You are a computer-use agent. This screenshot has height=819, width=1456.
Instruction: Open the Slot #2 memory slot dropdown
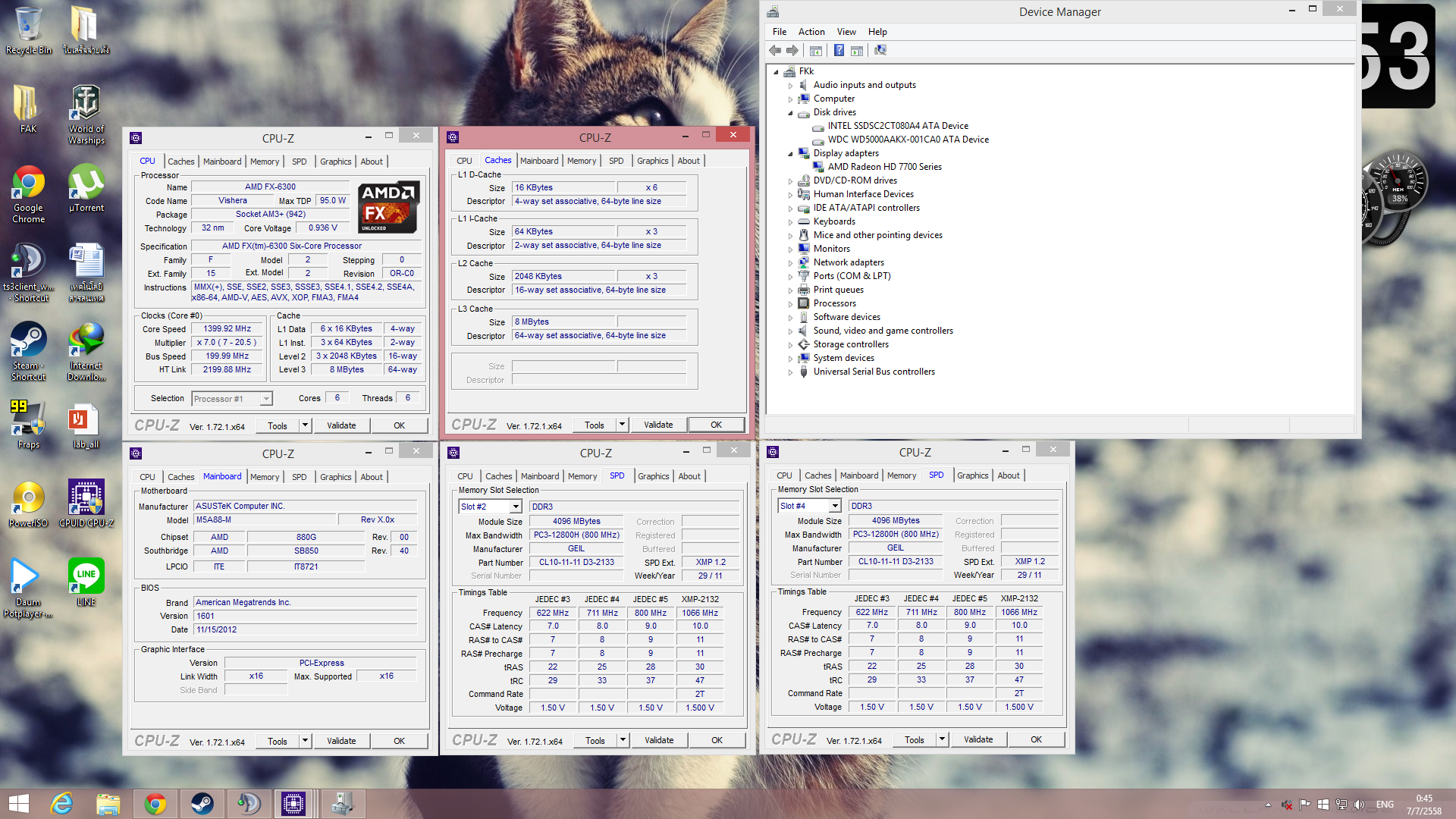(x=516, y=507)
